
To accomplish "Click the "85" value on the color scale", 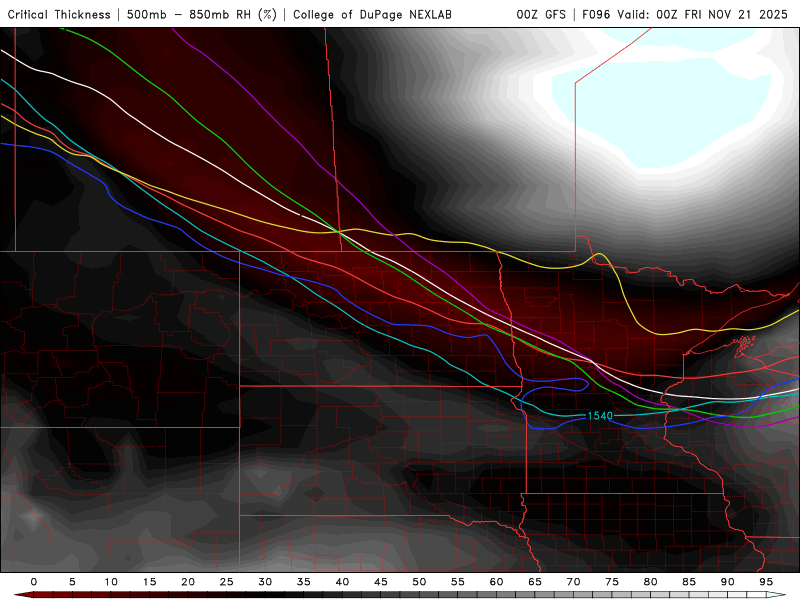I will (x=689, y=582).
